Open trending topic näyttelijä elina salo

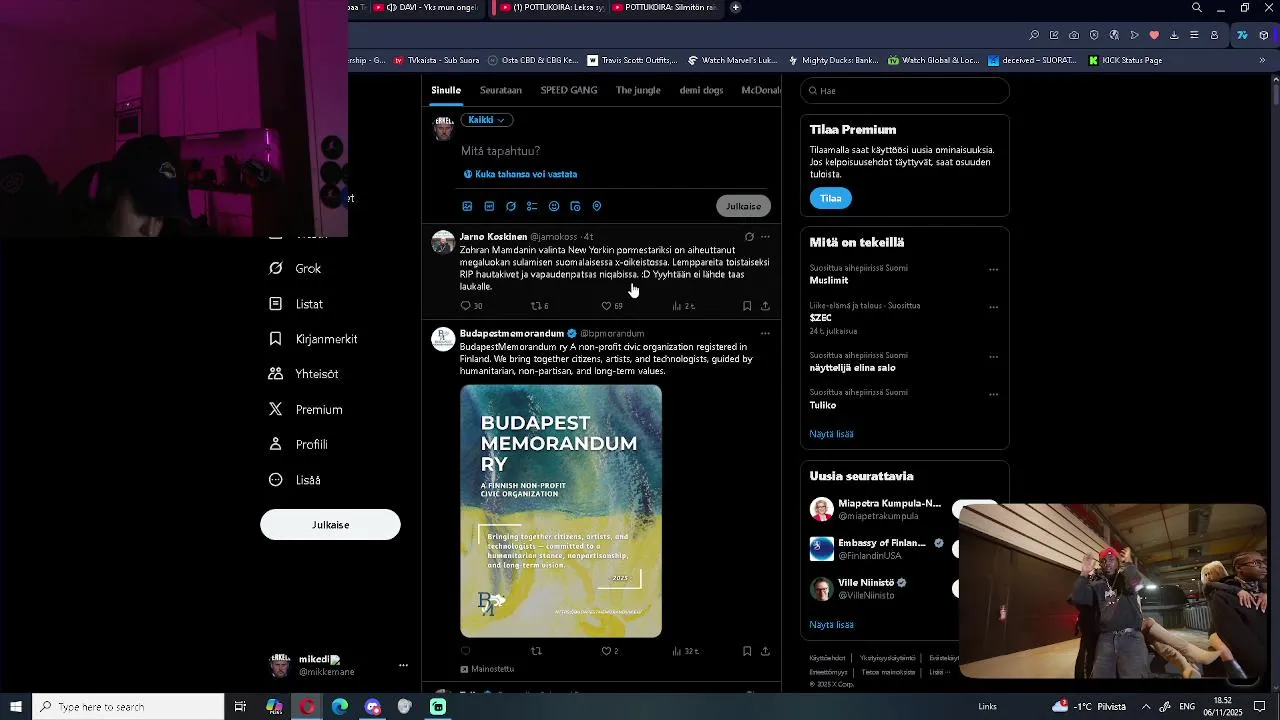pos(852,368)
